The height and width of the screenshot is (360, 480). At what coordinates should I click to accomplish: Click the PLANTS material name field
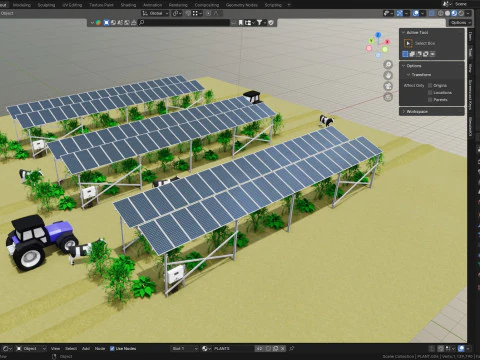click(233, 349)
